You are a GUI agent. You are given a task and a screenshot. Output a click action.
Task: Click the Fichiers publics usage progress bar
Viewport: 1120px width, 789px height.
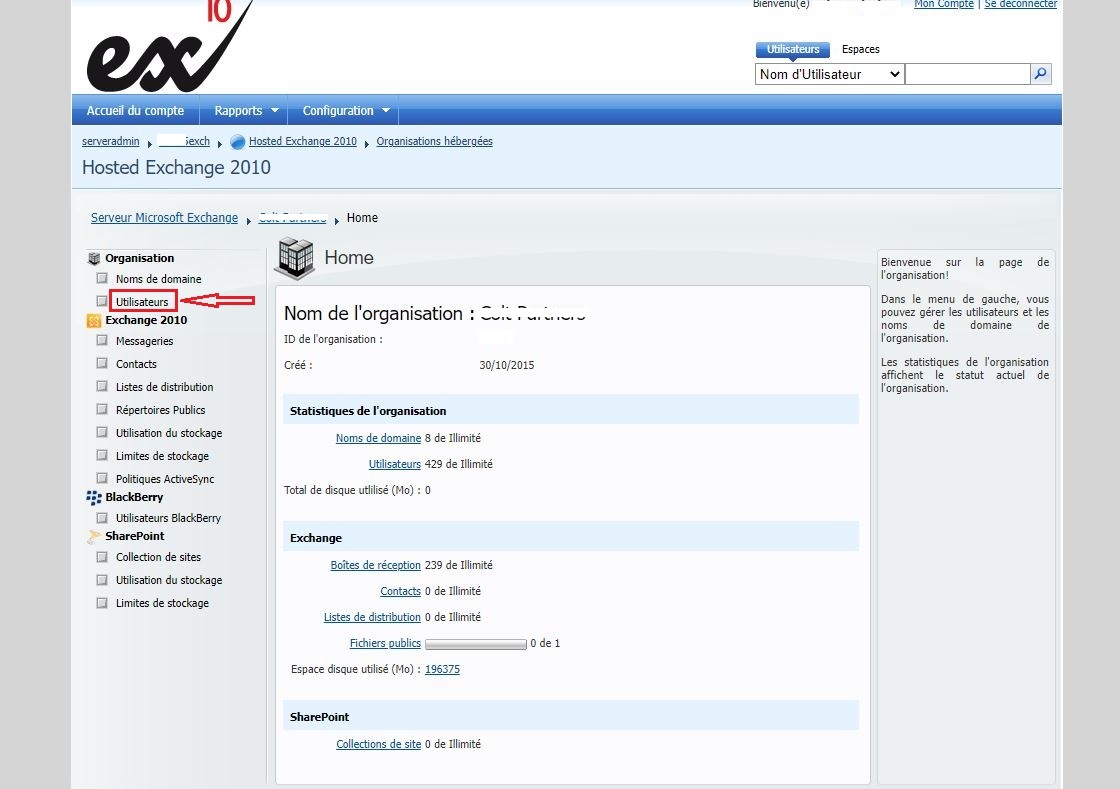[476, 644]
